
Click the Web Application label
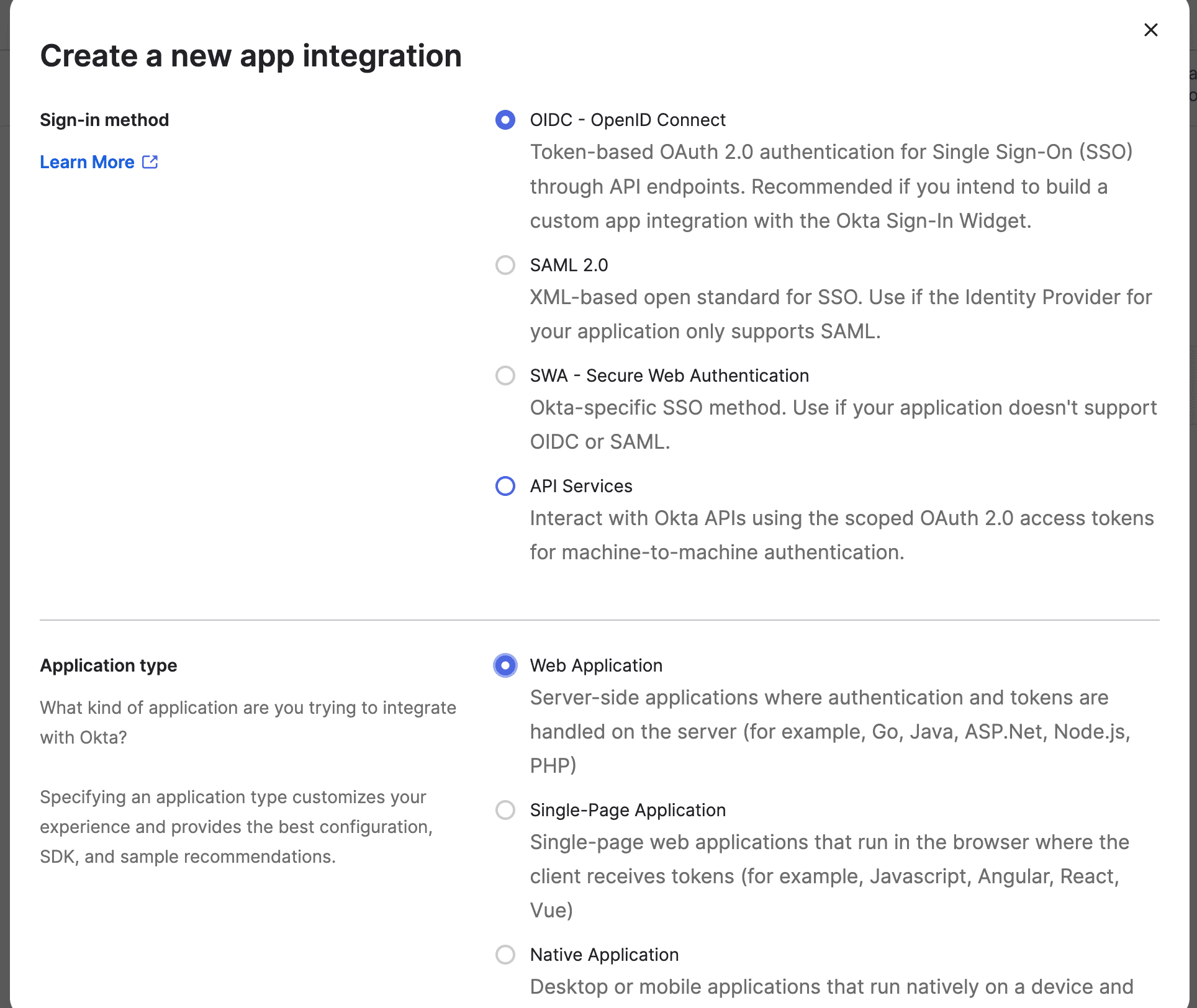595,665
